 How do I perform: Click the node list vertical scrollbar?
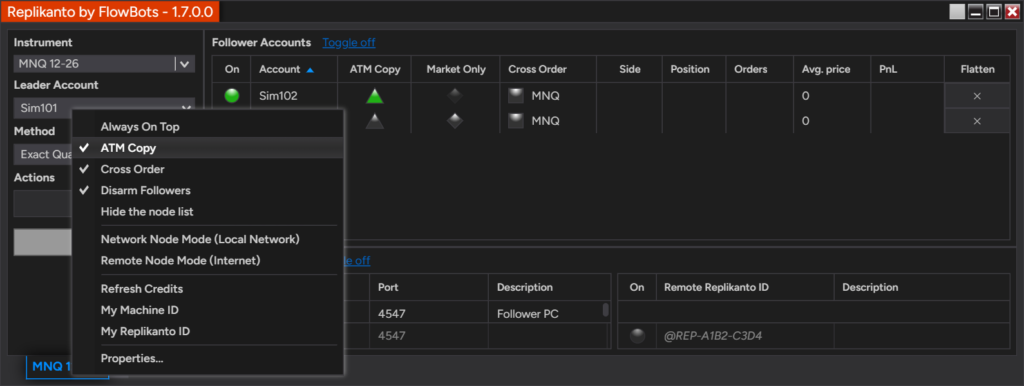[x=605, y=310]
